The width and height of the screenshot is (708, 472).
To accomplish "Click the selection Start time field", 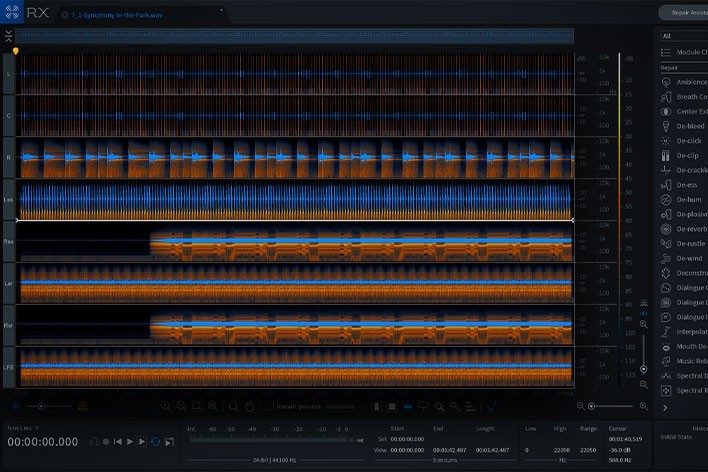I will [x=407, y=439].
